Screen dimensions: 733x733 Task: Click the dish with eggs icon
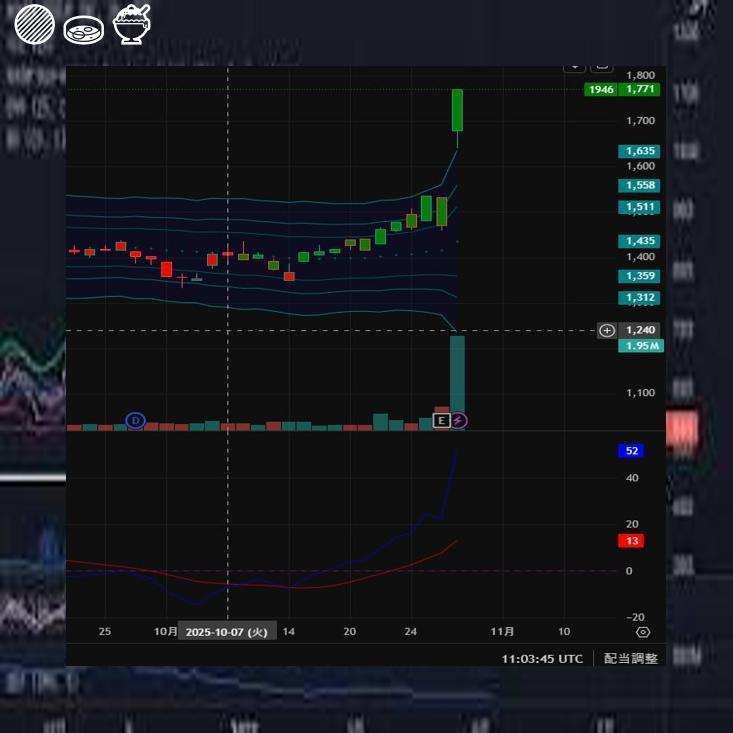pos(84,30)
